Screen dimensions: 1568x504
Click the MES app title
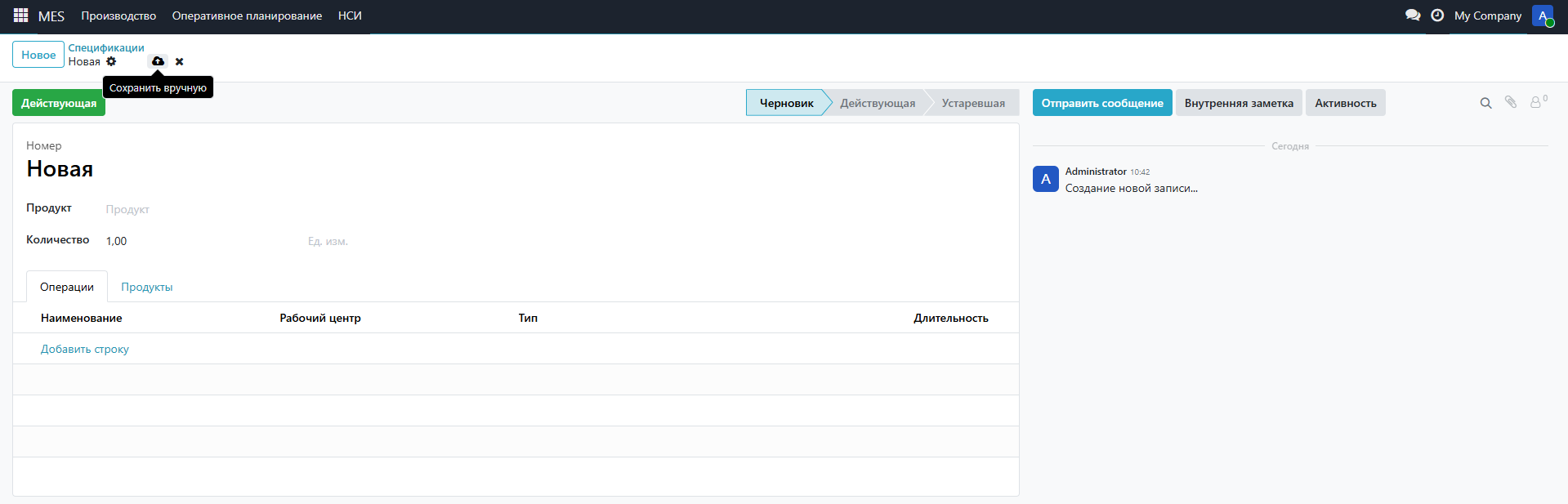pyautogui.click(x=51, y=16)
